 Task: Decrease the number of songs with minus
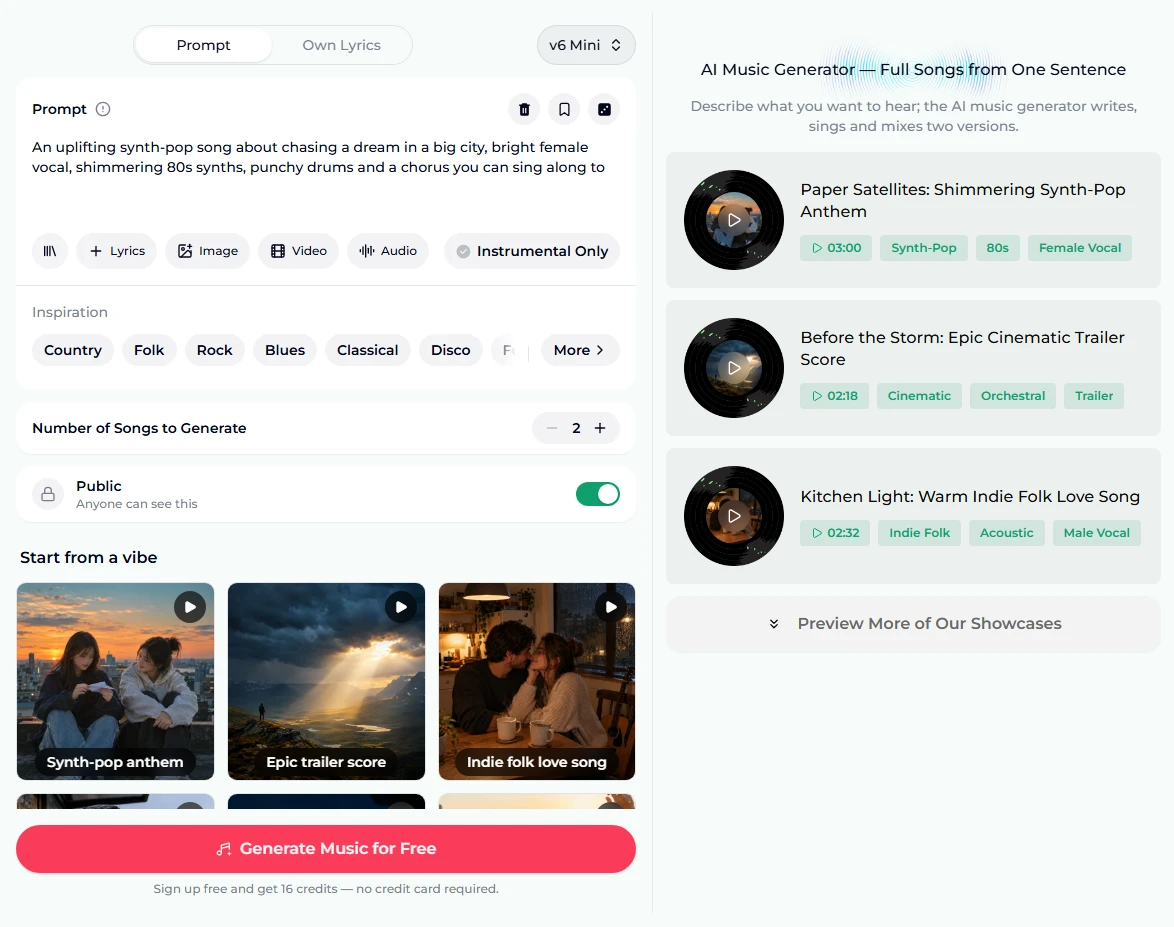click(552, 428)
